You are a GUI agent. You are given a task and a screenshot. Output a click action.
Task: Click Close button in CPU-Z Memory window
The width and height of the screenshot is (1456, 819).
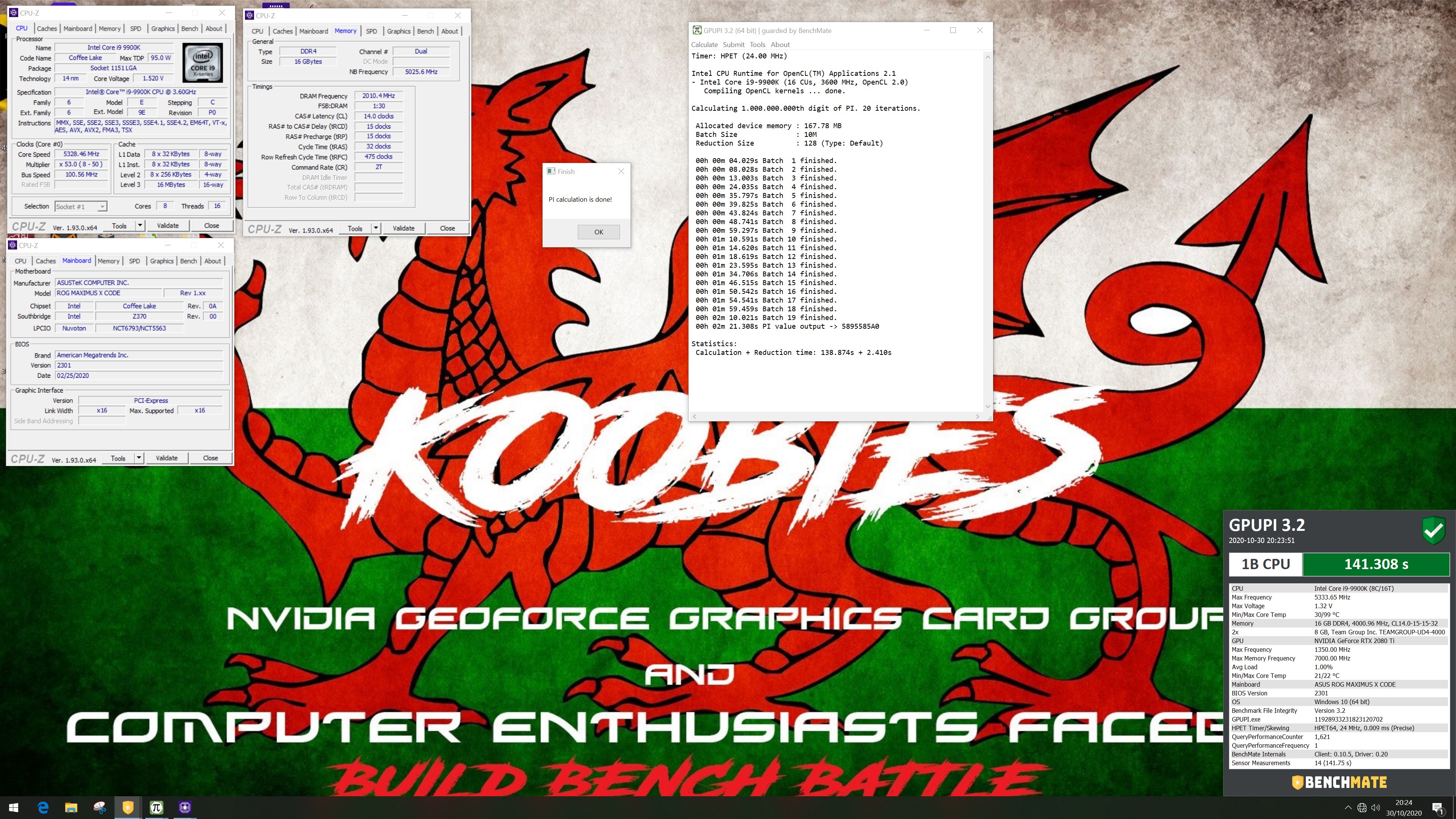point(447,228)
